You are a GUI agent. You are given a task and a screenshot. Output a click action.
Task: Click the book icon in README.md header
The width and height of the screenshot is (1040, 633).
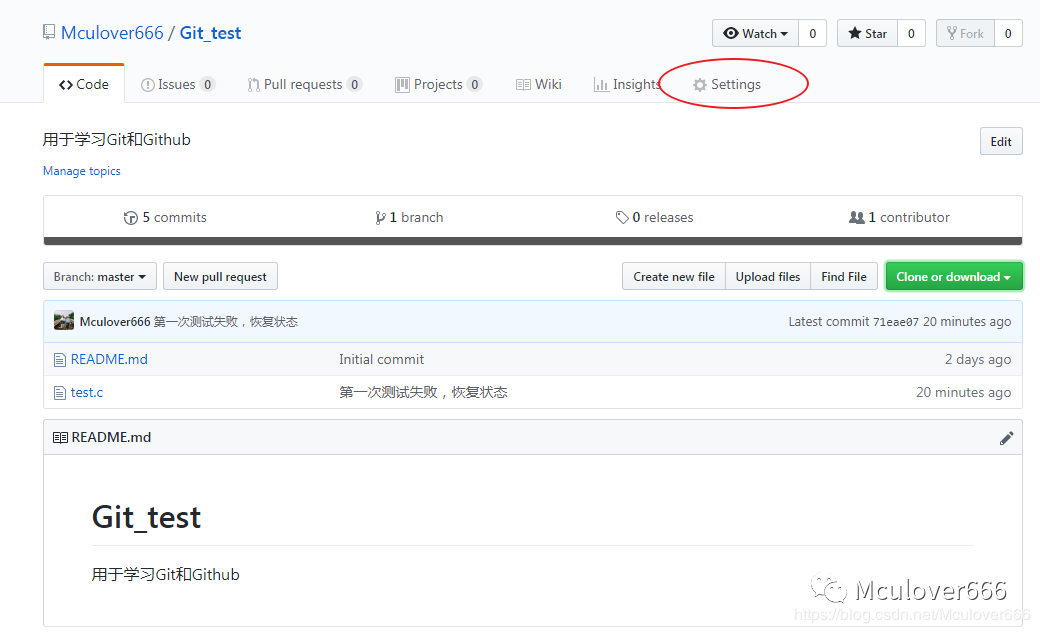point(60,437)
